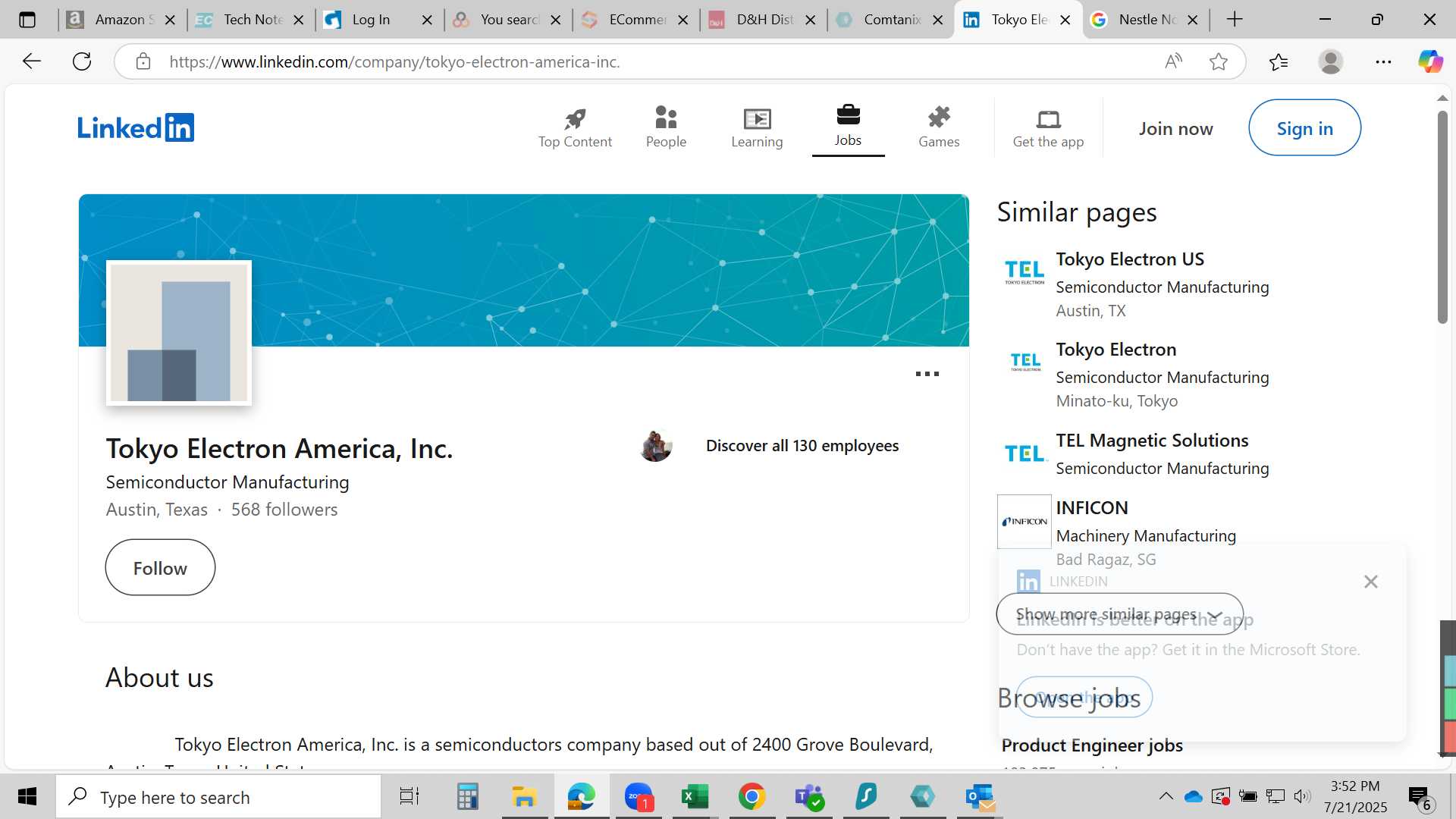Open the volume control icon
The height and width of the screenshot is (819, 1456).
pyautogui.click(x=1302, y=796)
